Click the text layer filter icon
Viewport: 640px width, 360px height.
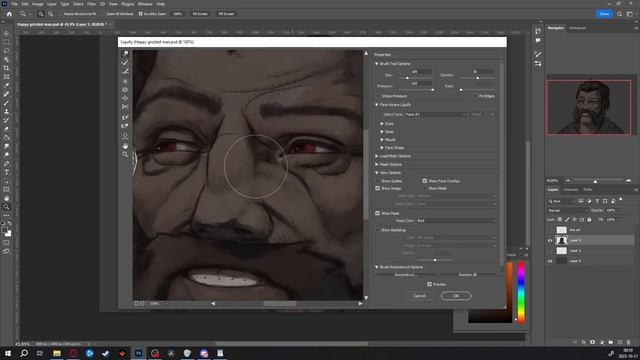coord(597,201)
